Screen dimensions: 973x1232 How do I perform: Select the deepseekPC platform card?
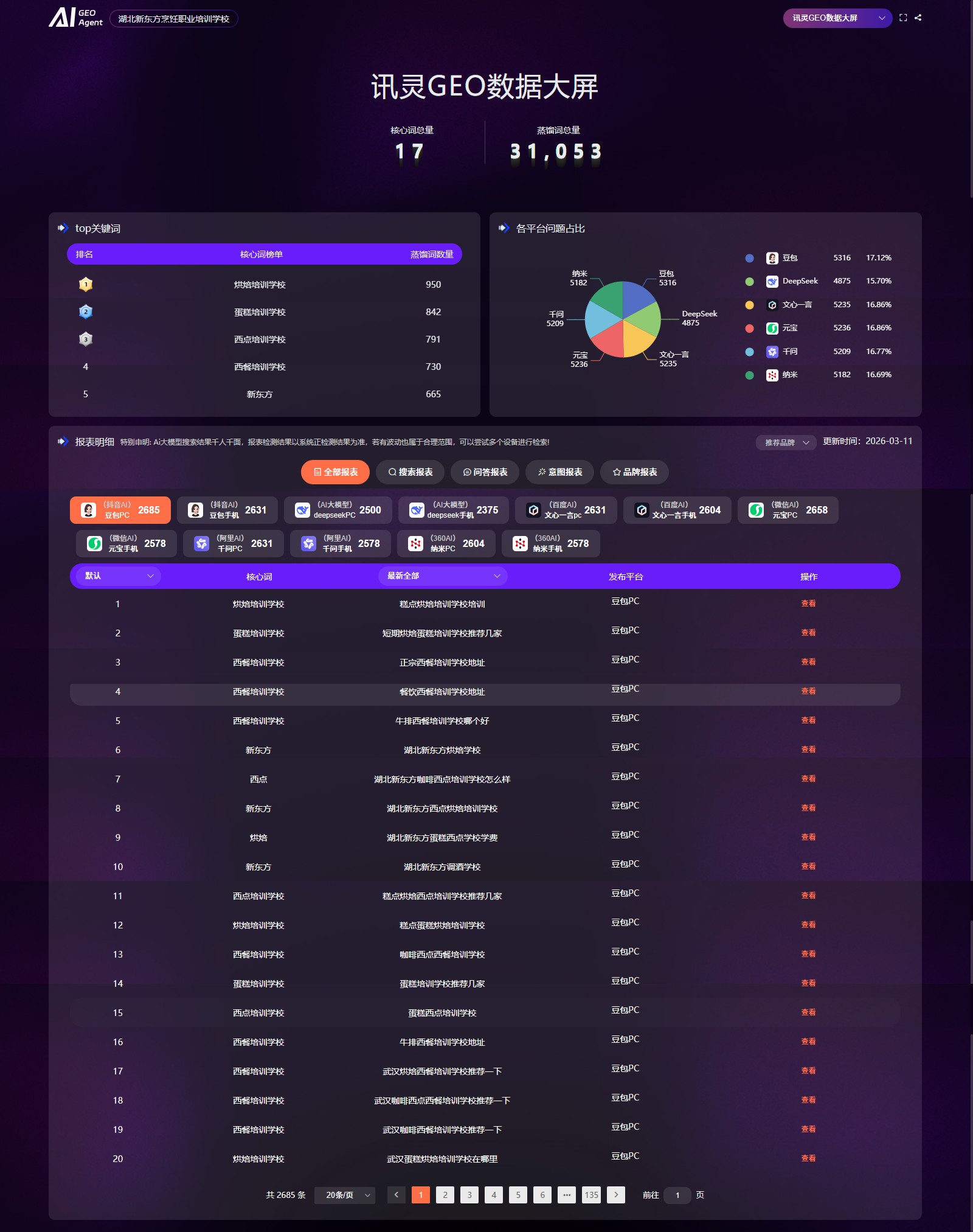click(338, 510)
